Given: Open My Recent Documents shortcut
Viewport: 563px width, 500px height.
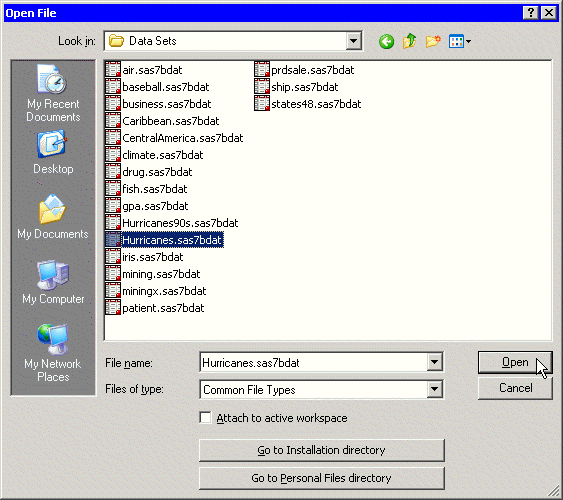Looking at the screenshot, I should coord(53,93).
